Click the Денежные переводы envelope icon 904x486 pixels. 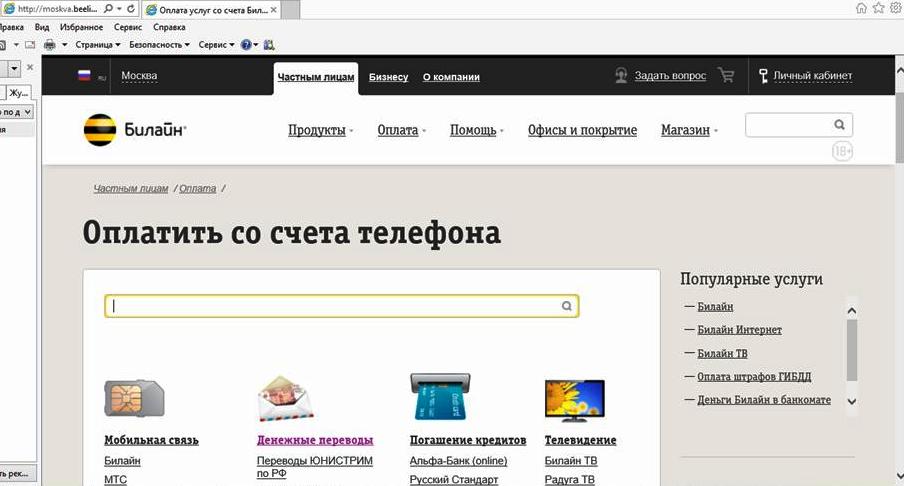(286, 399)
